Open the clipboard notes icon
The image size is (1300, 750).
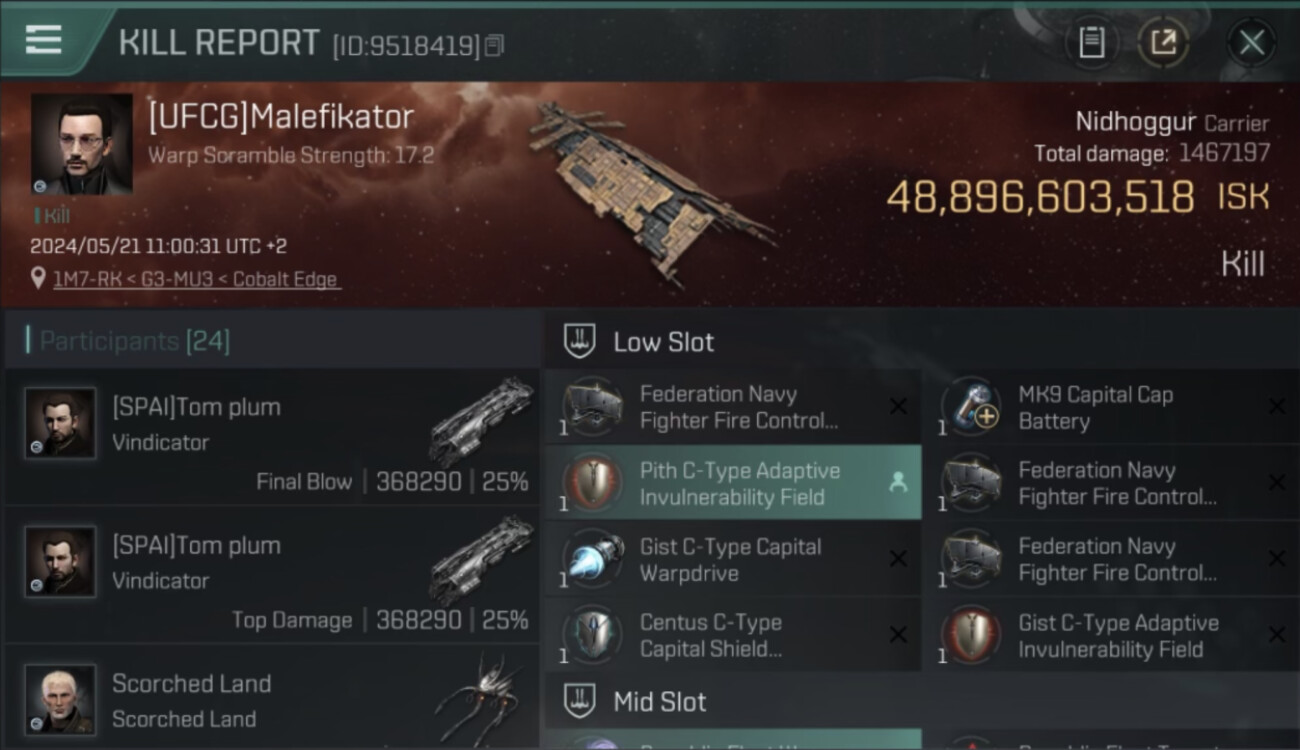(x=1092, y=42)
